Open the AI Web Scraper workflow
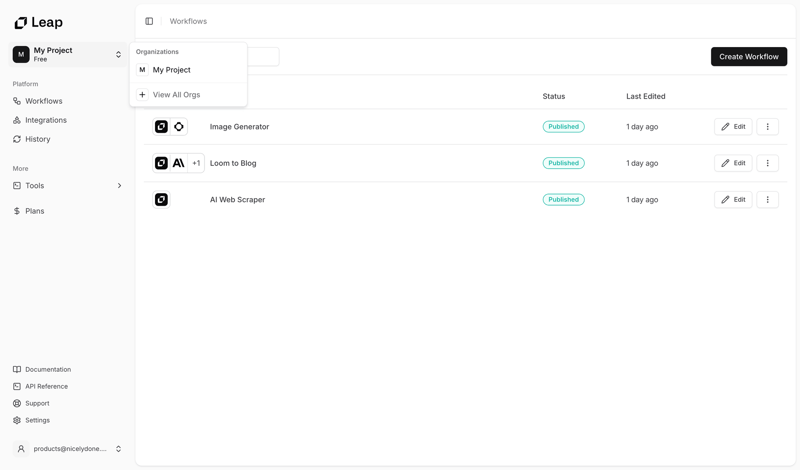This screenshot has height=470, width=800. pos(237,200)
